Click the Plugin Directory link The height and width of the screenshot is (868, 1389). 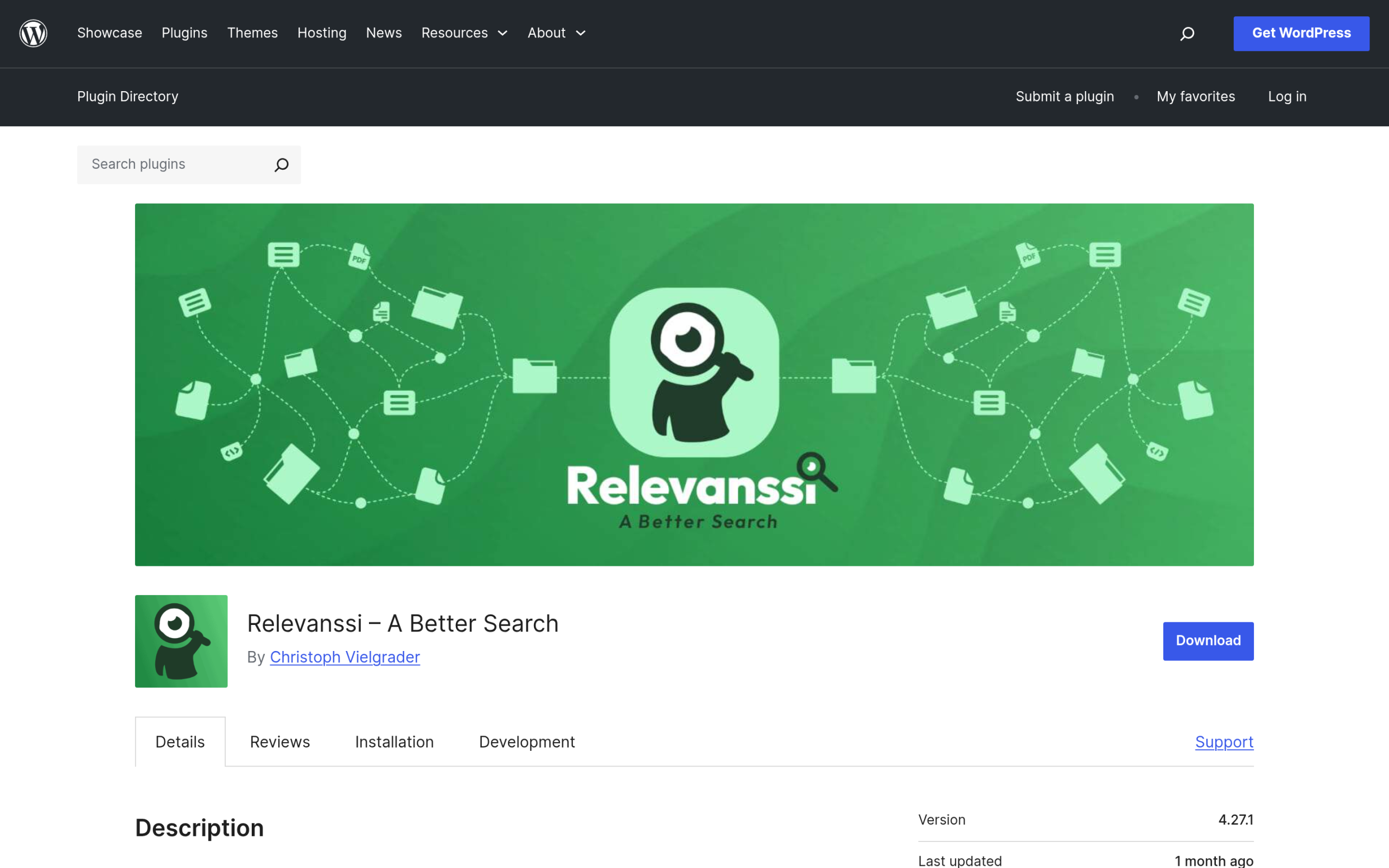tap(128, 97)
